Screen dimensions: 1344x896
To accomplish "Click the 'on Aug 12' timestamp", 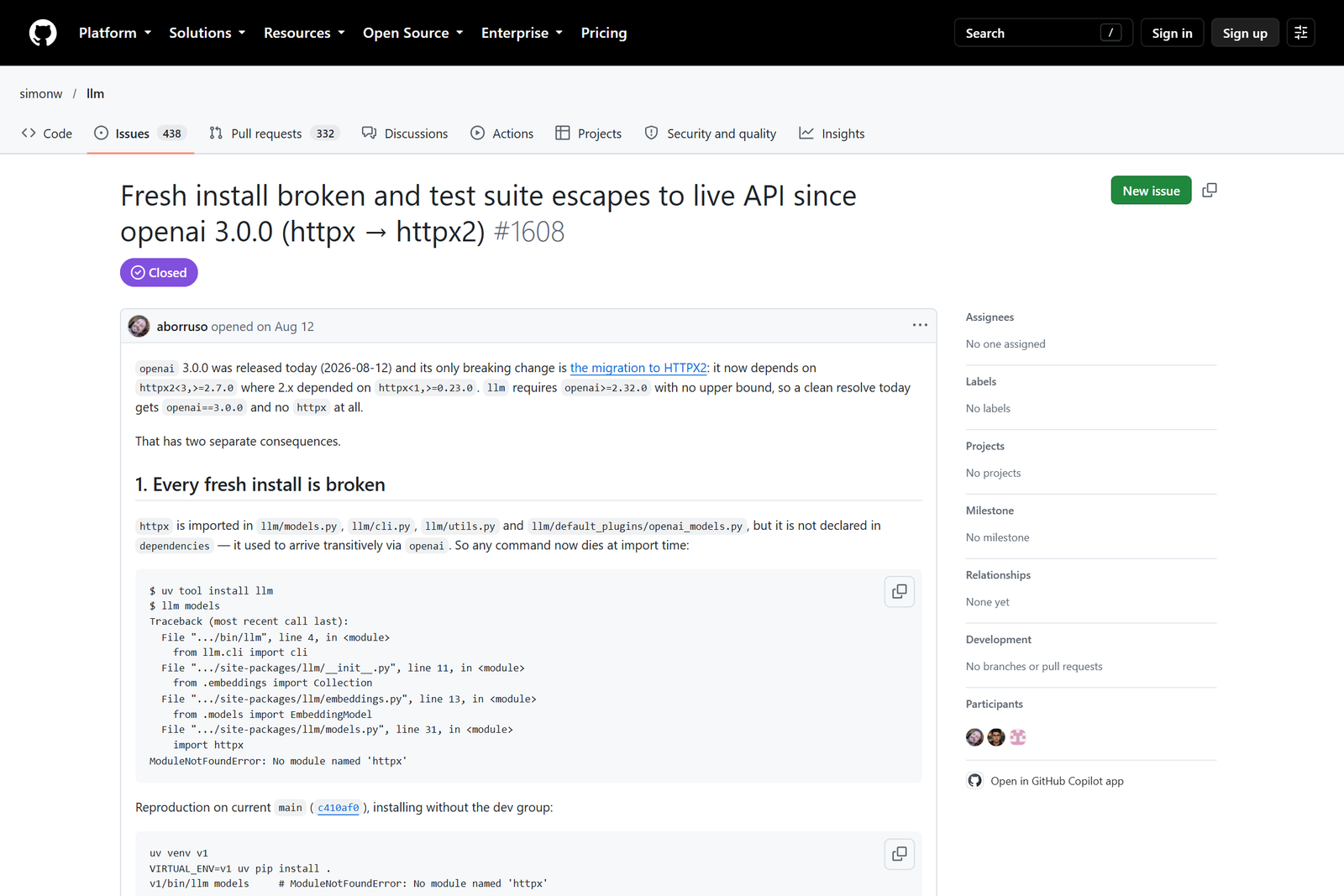I will tap(286, 327).
